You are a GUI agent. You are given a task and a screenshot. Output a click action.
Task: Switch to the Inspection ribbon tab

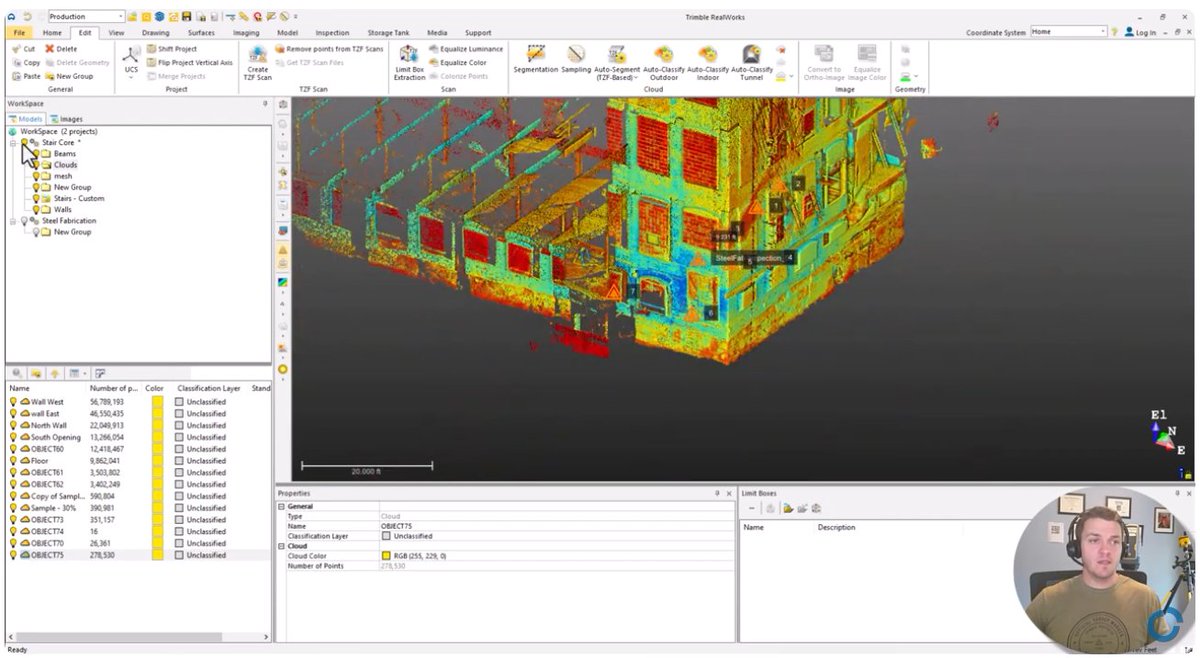(332, 31)
